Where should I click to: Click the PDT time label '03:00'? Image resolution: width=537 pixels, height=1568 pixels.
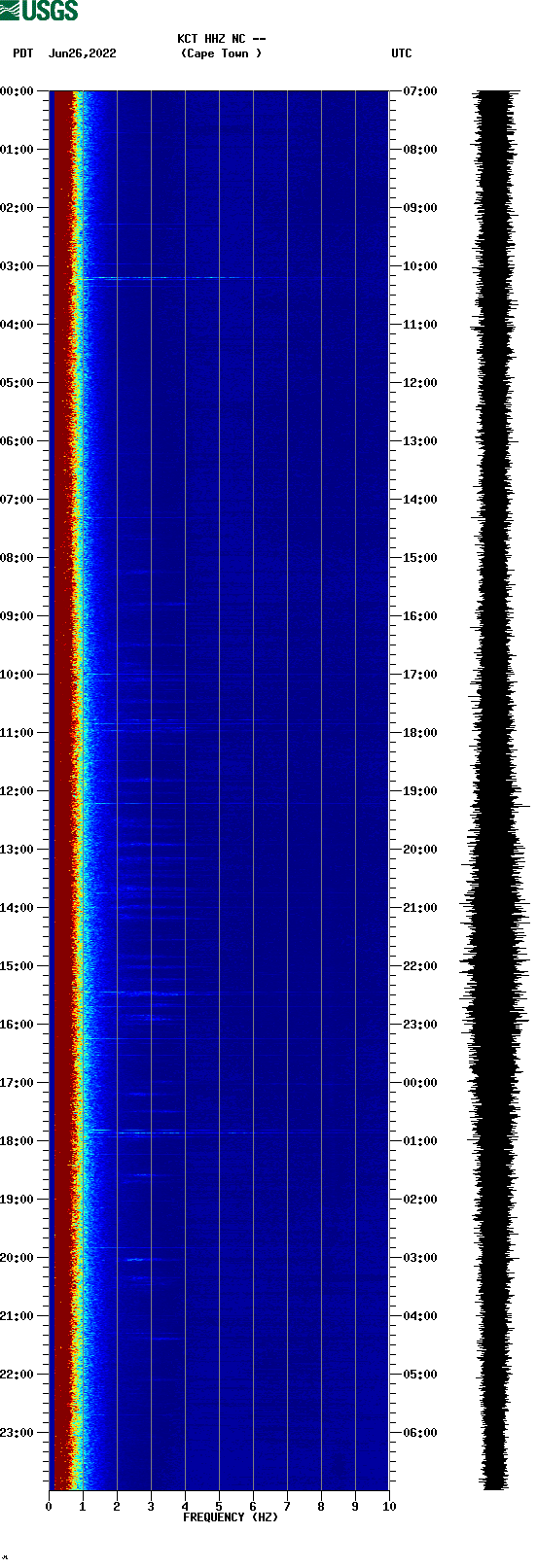coord(17,265)
